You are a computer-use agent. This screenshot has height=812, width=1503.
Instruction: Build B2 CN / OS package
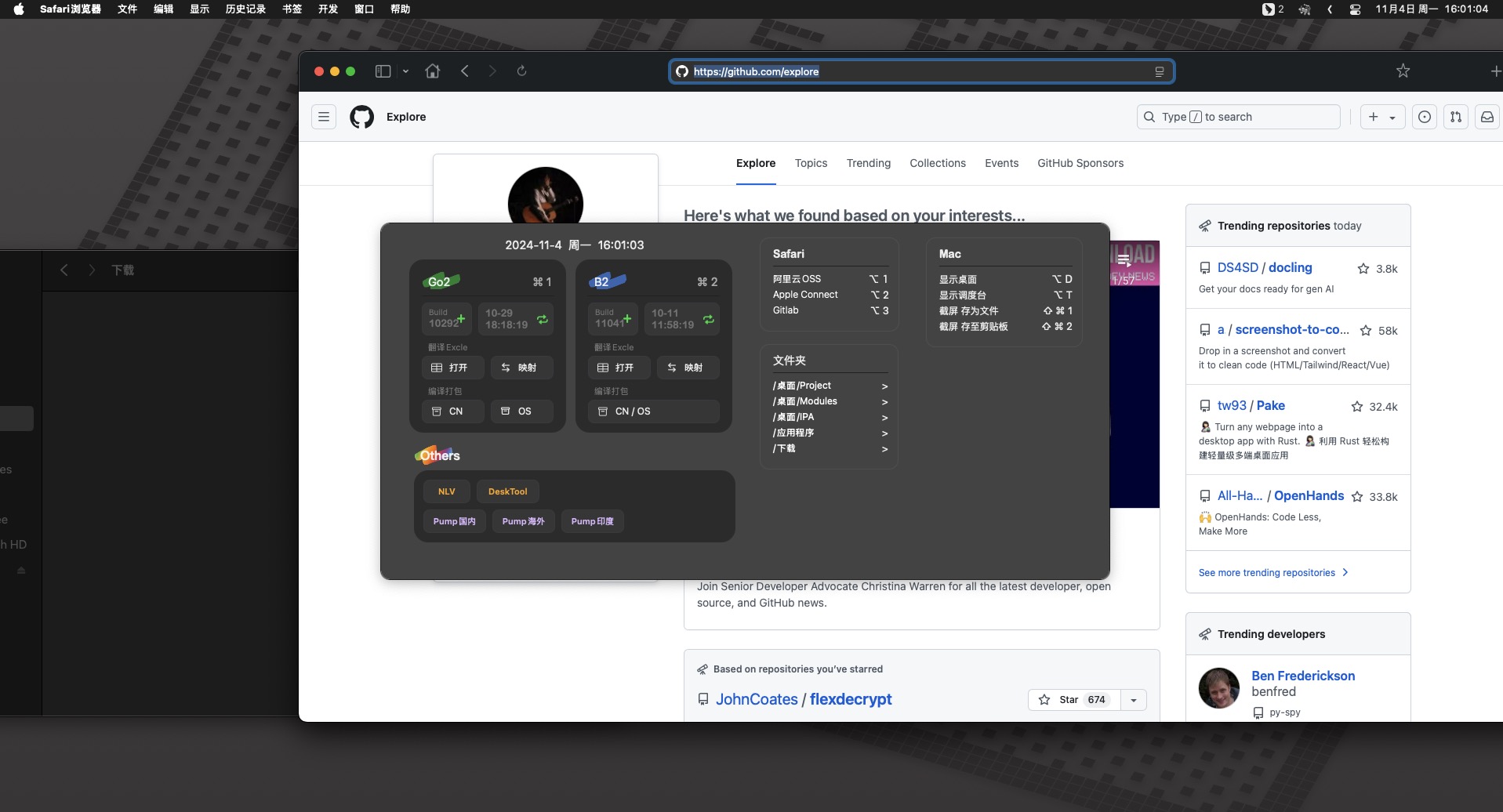653,411
